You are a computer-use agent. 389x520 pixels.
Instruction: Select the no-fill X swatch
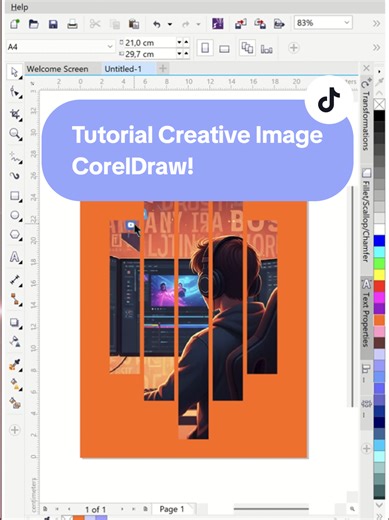coord(379,104)
